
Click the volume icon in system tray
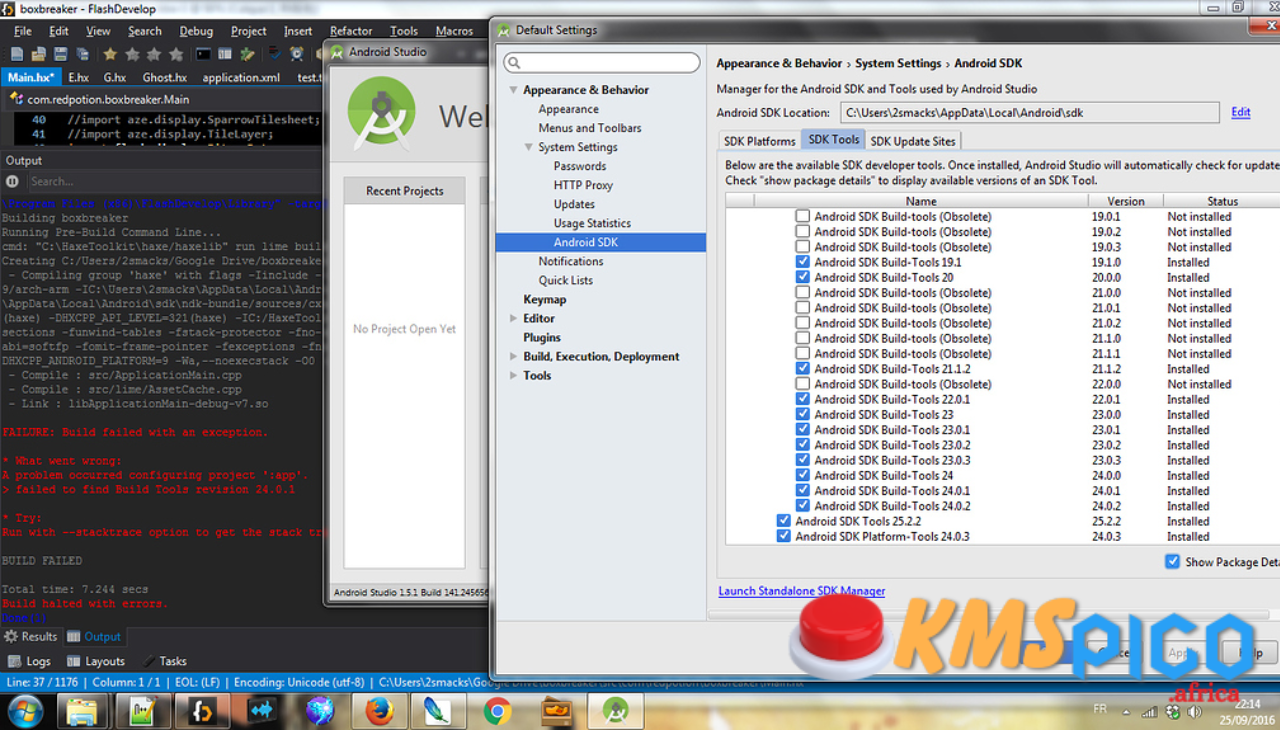1193,712
